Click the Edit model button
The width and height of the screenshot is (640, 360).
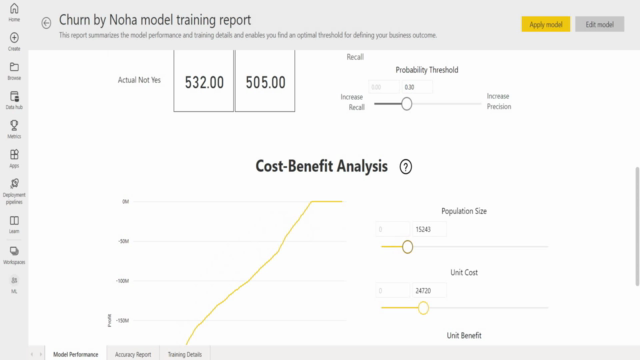[x=600, y=24]
